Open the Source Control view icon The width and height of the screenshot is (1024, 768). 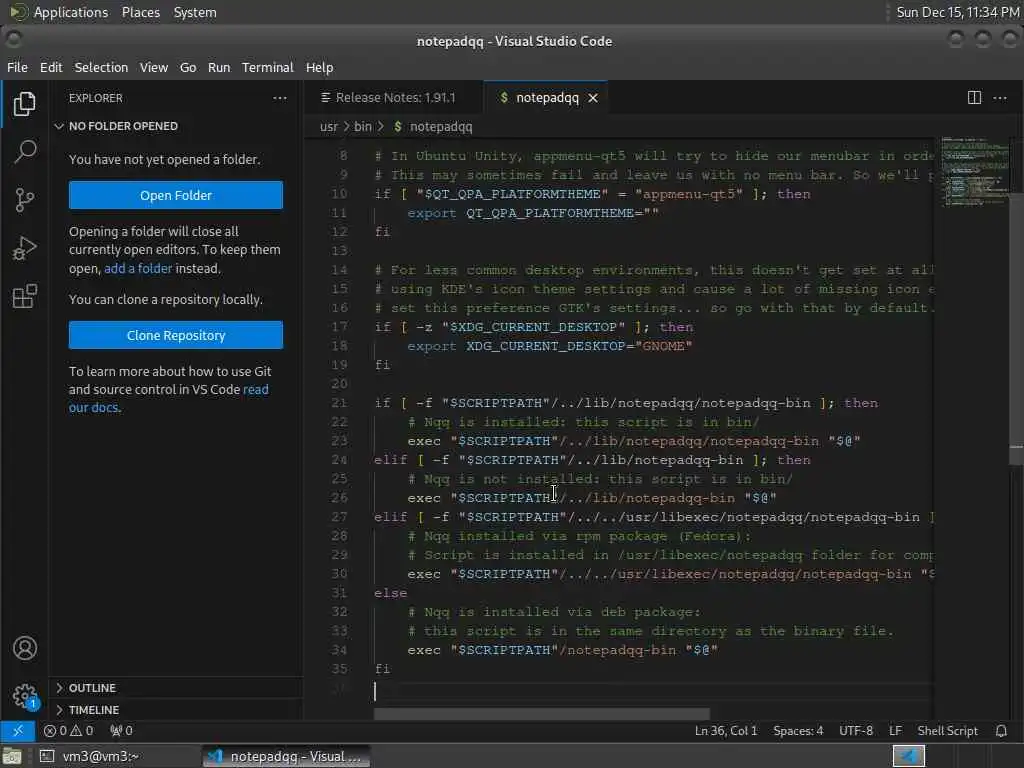click(24, 200)
